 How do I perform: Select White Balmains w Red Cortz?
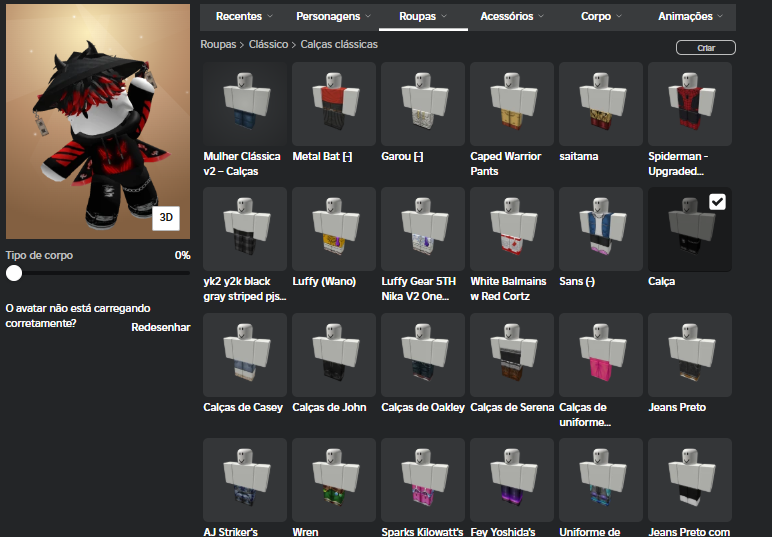512,229
